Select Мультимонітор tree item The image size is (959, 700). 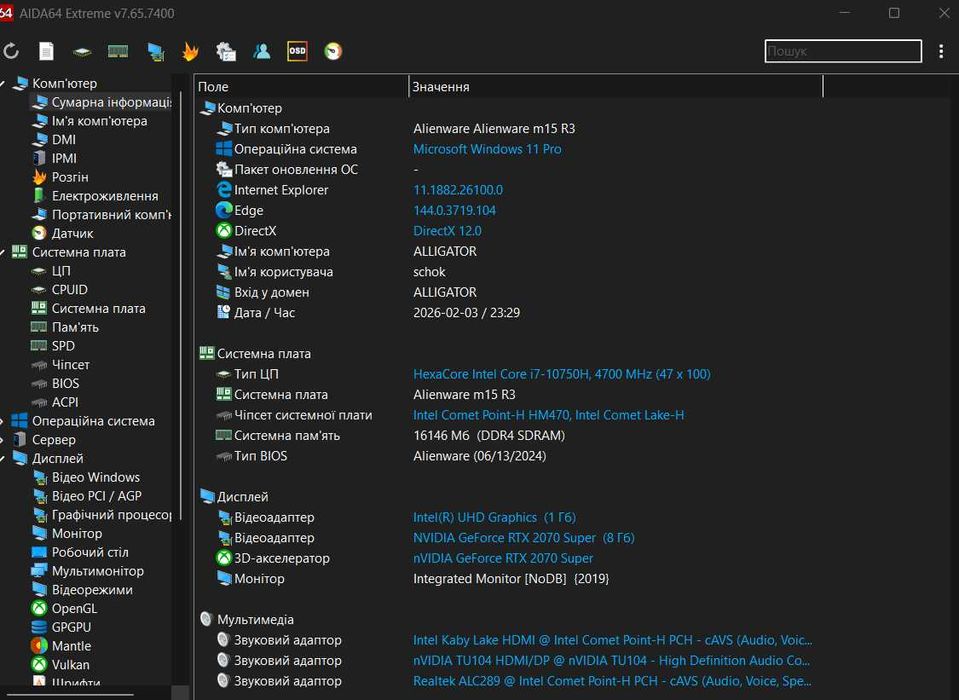coord(87,571)
